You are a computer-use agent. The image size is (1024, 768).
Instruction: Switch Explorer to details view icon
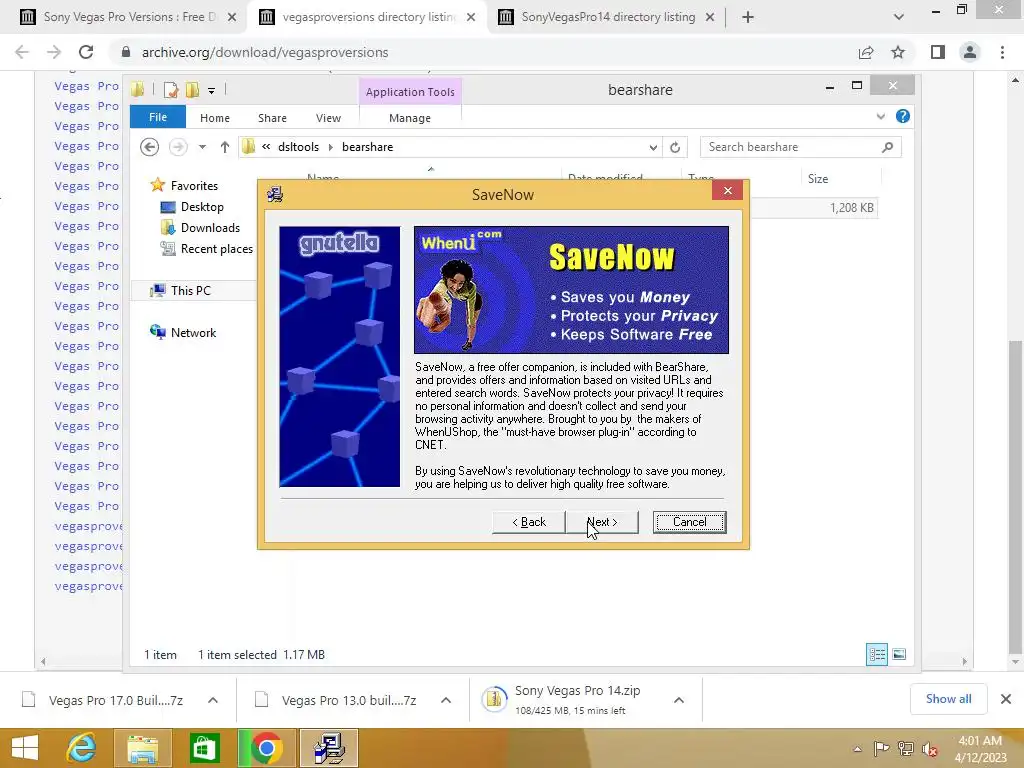tap(876, 654)
